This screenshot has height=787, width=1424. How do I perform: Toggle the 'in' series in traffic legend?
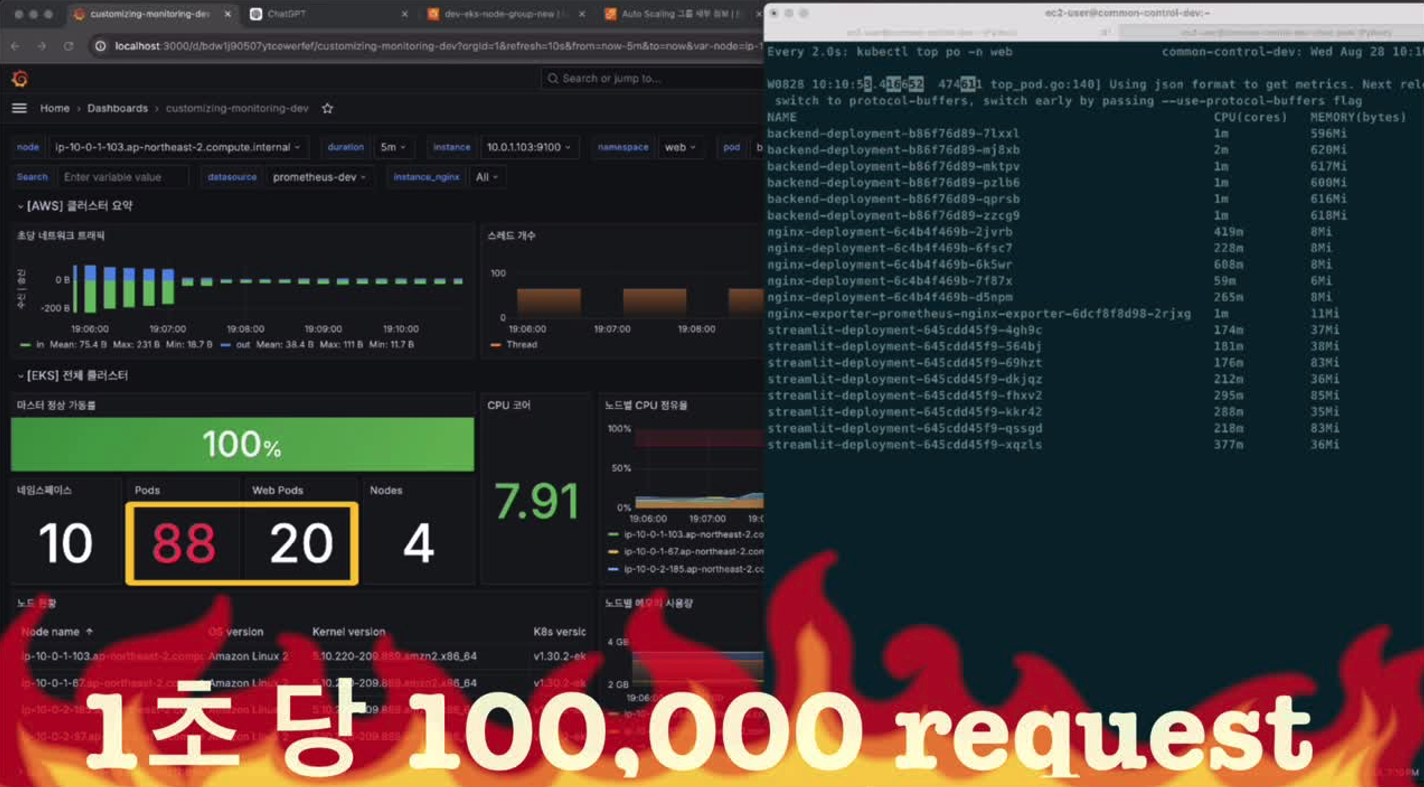click(x=40, y=344)
